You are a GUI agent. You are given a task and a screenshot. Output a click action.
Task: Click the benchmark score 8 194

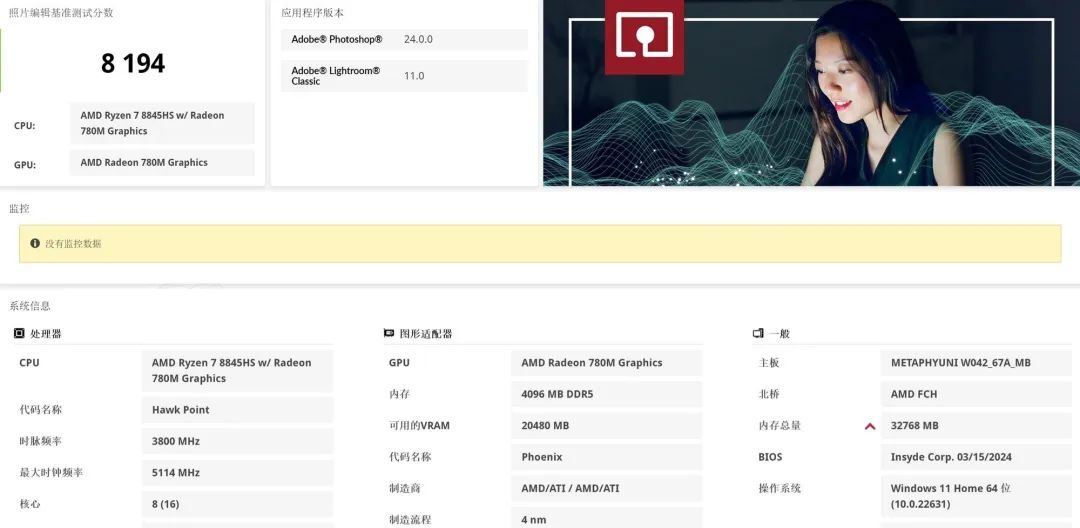133,63
